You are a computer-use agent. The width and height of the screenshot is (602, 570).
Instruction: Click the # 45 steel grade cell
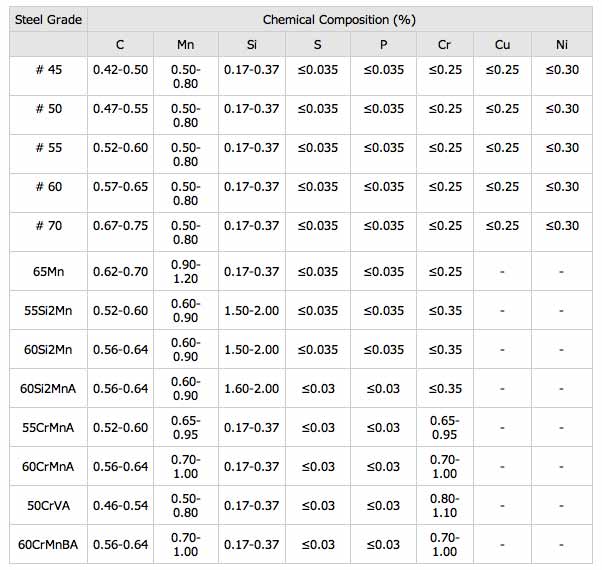tap(48, 76)
